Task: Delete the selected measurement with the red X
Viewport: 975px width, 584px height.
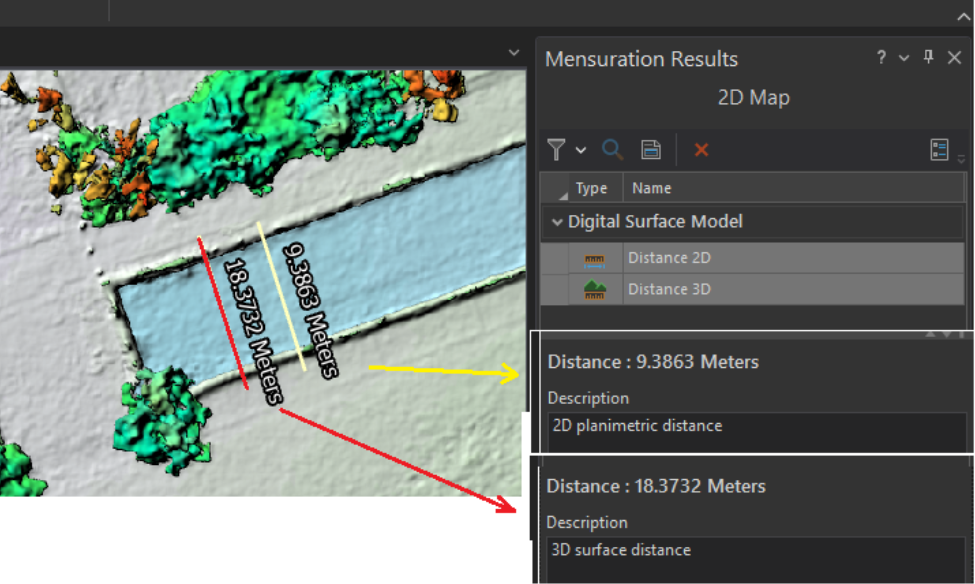Action: tap(700, 149)
